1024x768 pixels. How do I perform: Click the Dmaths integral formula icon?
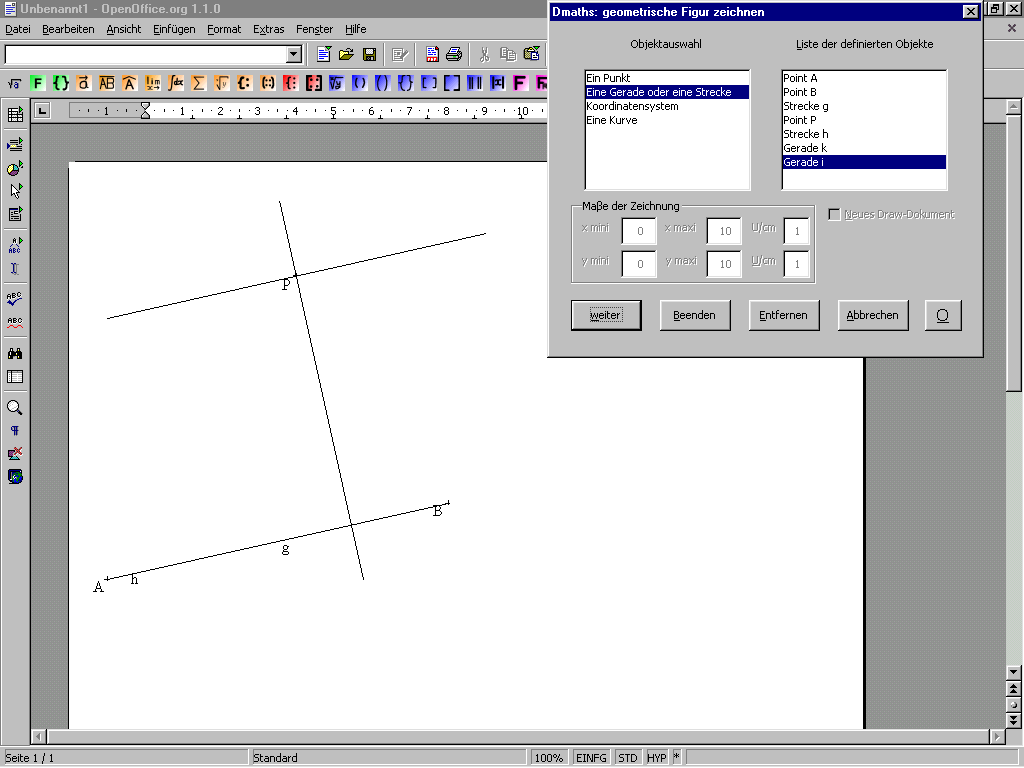(176, 83)
